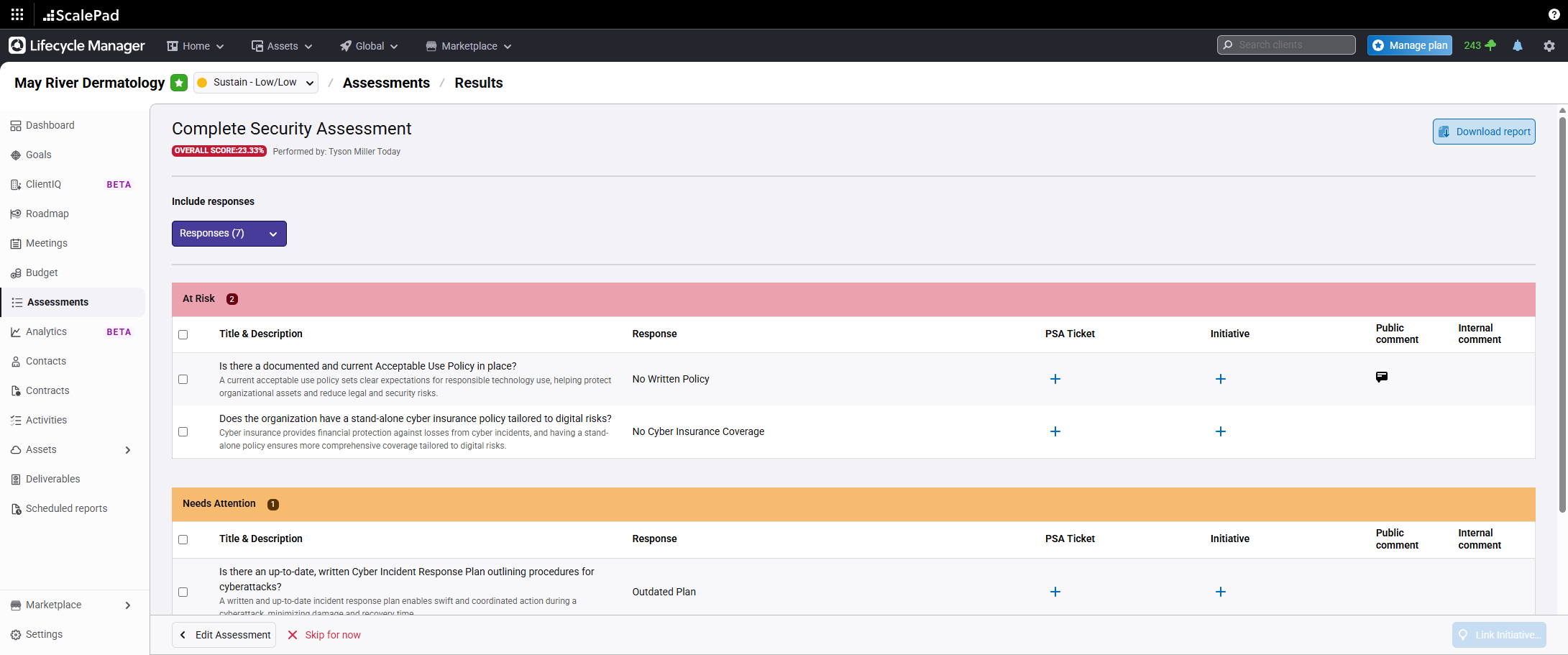Expand the Assets sidebar submenu

coord(72,449)
